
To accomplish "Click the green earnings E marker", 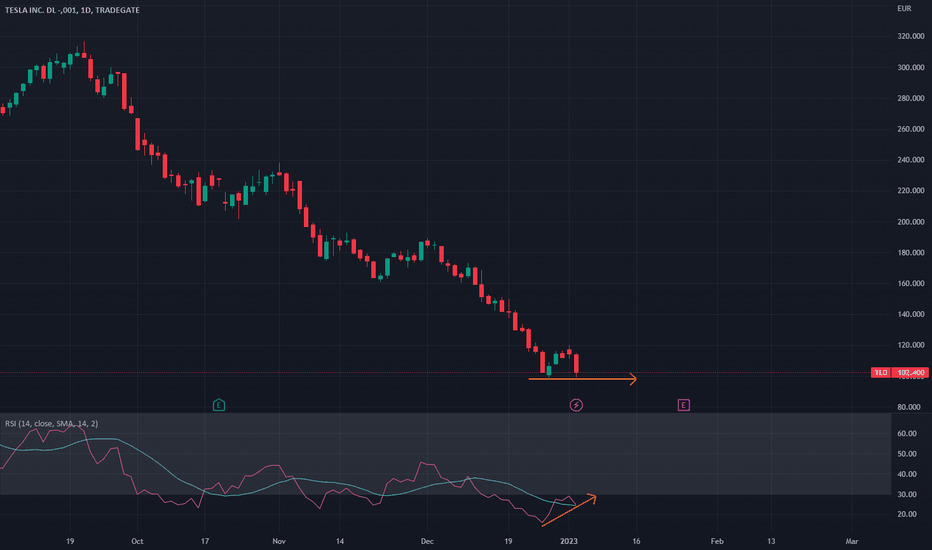I will 219,406.
